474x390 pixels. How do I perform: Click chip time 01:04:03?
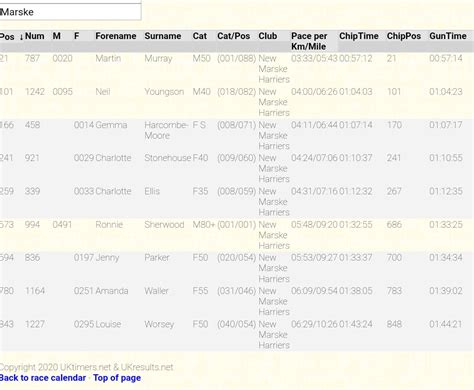click(356, 92)
